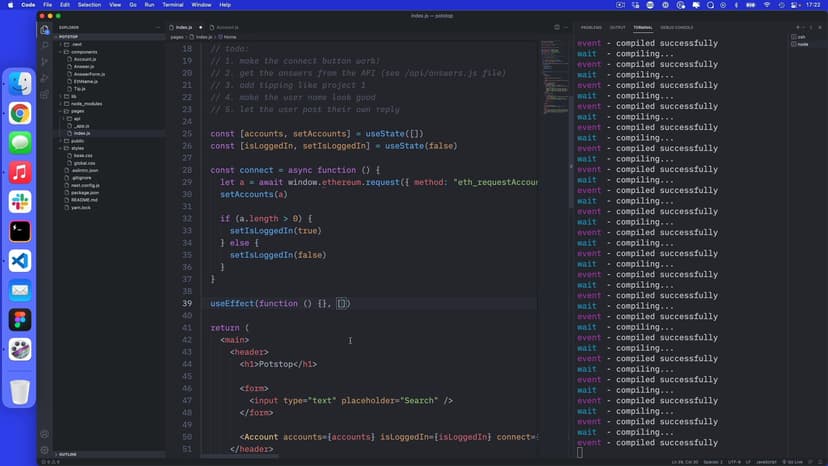828x466 pixels.
Task: Open the Search view in activity bar
Action: pos(45,45)
